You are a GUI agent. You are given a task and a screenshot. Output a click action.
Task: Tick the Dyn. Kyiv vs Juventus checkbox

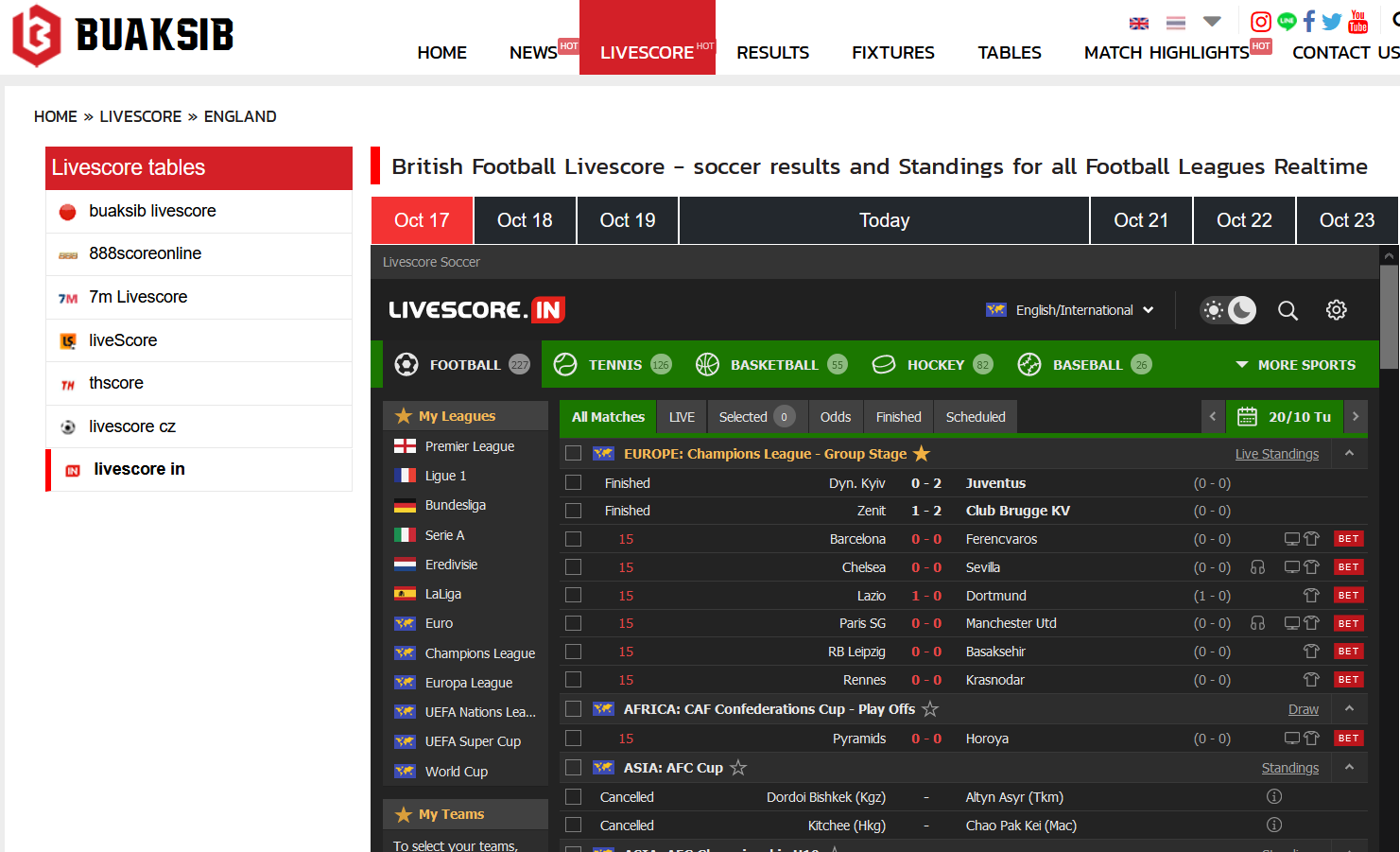coord(573,482)
